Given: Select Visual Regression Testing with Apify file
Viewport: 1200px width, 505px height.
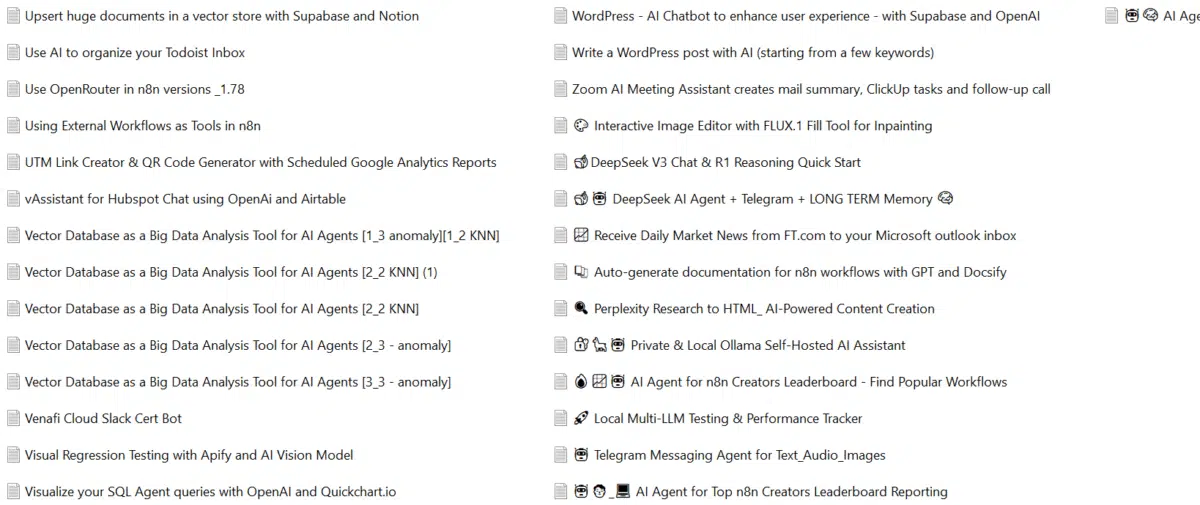Looking at the screenshot, I should 188,455.
